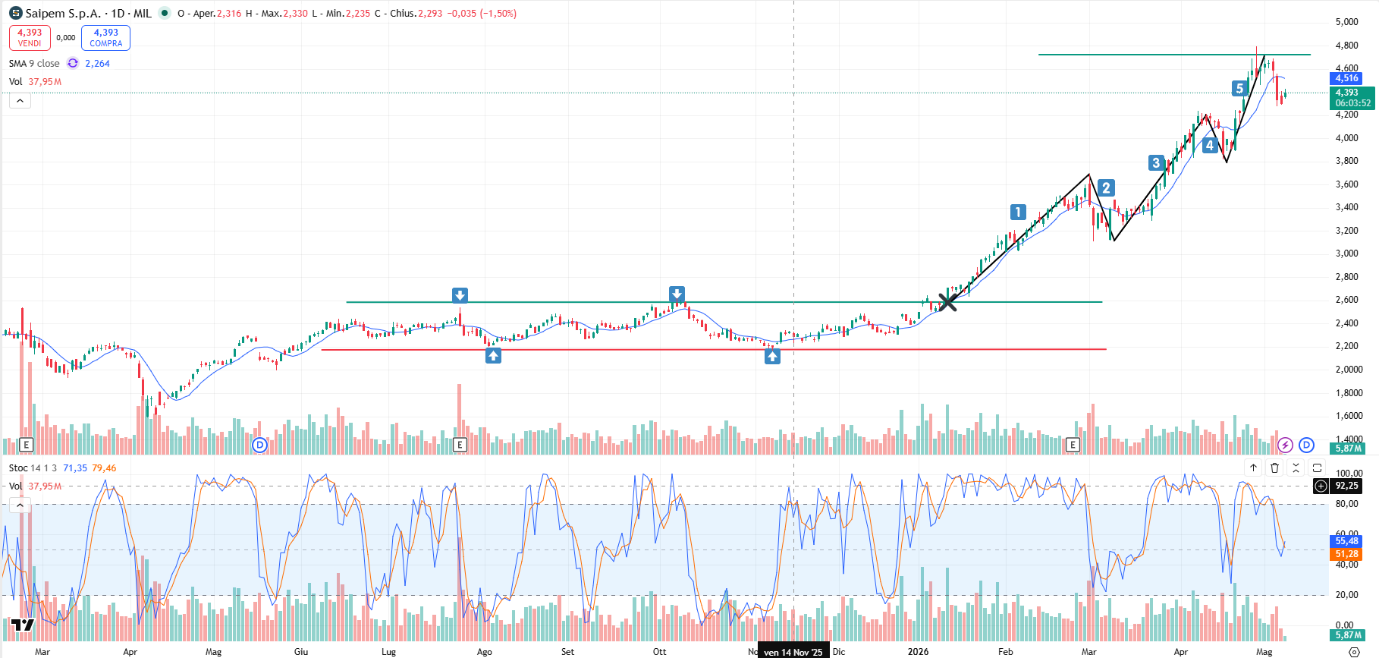Screen dimensions: 1379x658
Task: Click the 51,28 orange stochastic value label
Action: (1346, 553)
